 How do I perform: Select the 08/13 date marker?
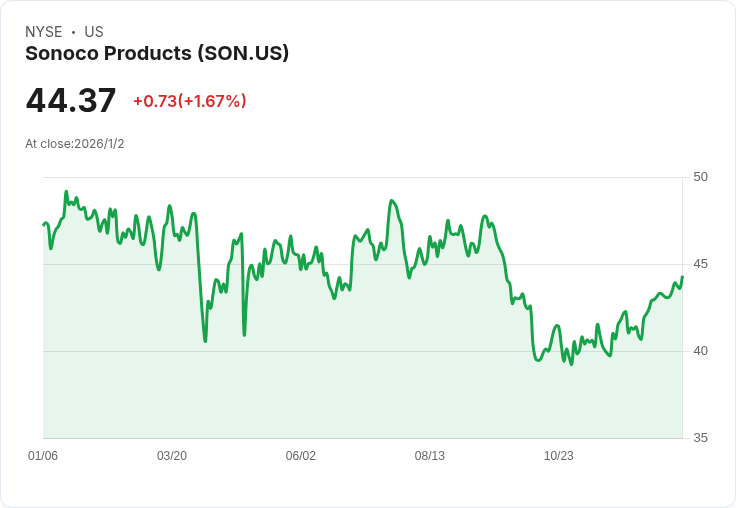[x=430, y=456]
